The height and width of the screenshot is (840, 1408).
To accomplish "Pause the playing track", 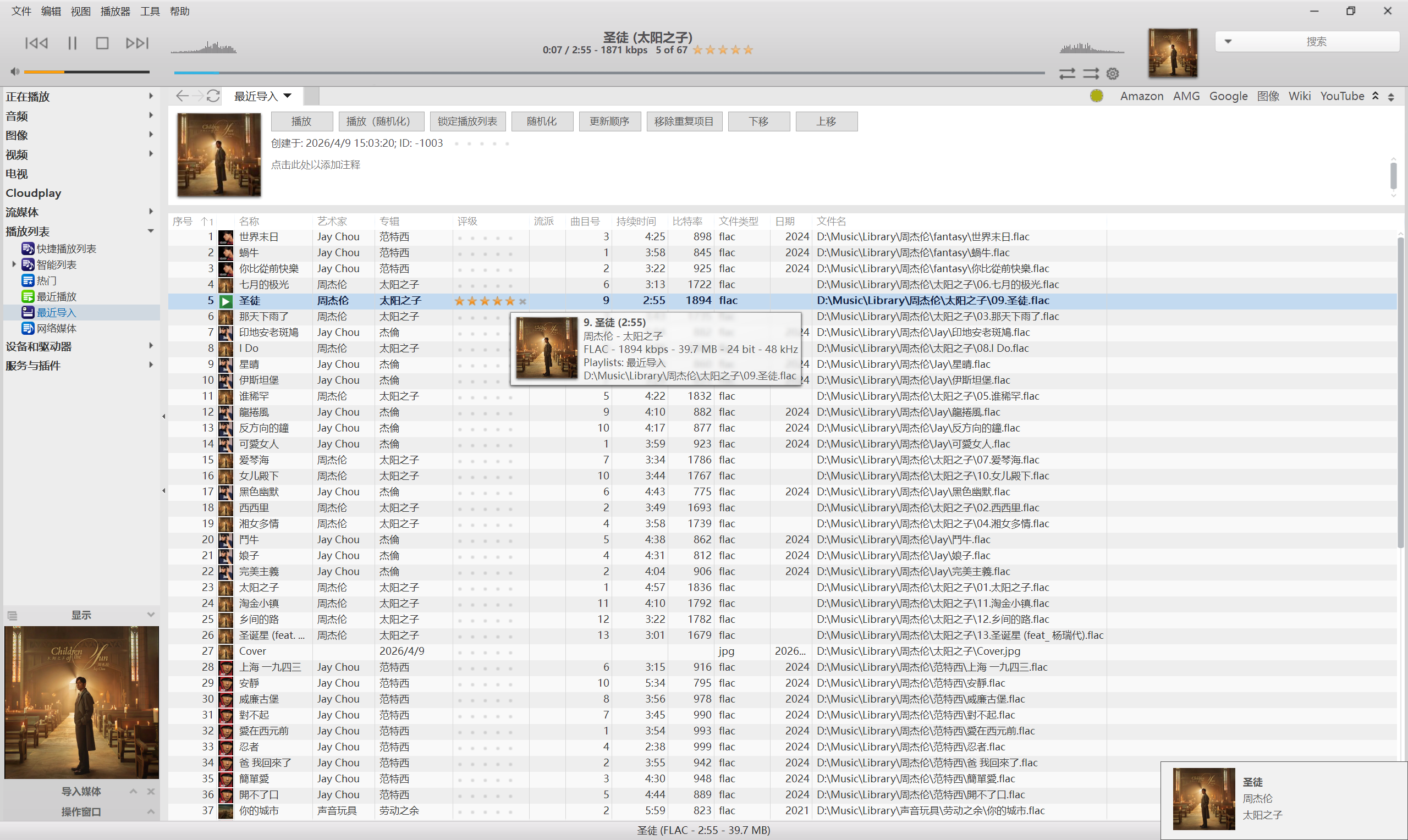I will [72, 43].
